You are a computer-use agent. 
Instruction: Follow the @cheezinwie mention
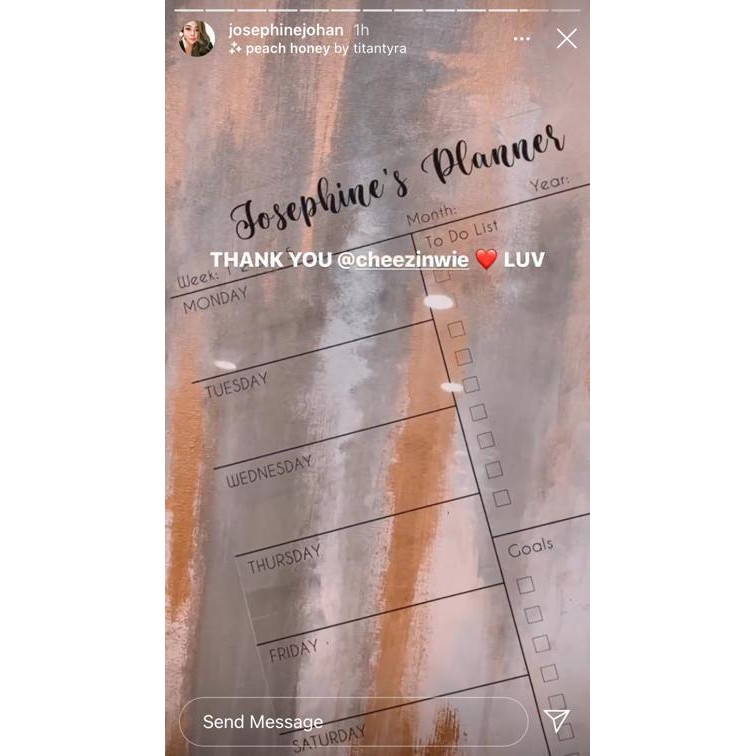(403, 260)
